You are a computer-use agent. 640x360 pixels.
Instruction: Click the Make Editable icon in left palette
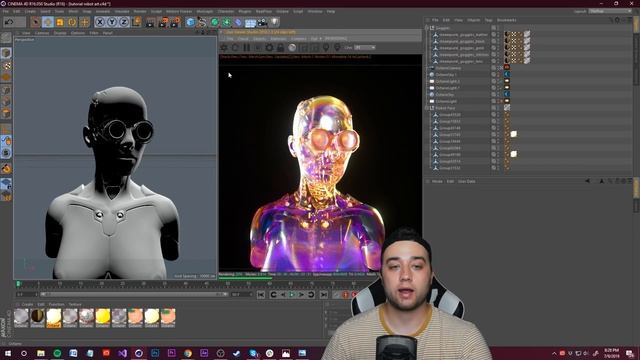point(6,38)
